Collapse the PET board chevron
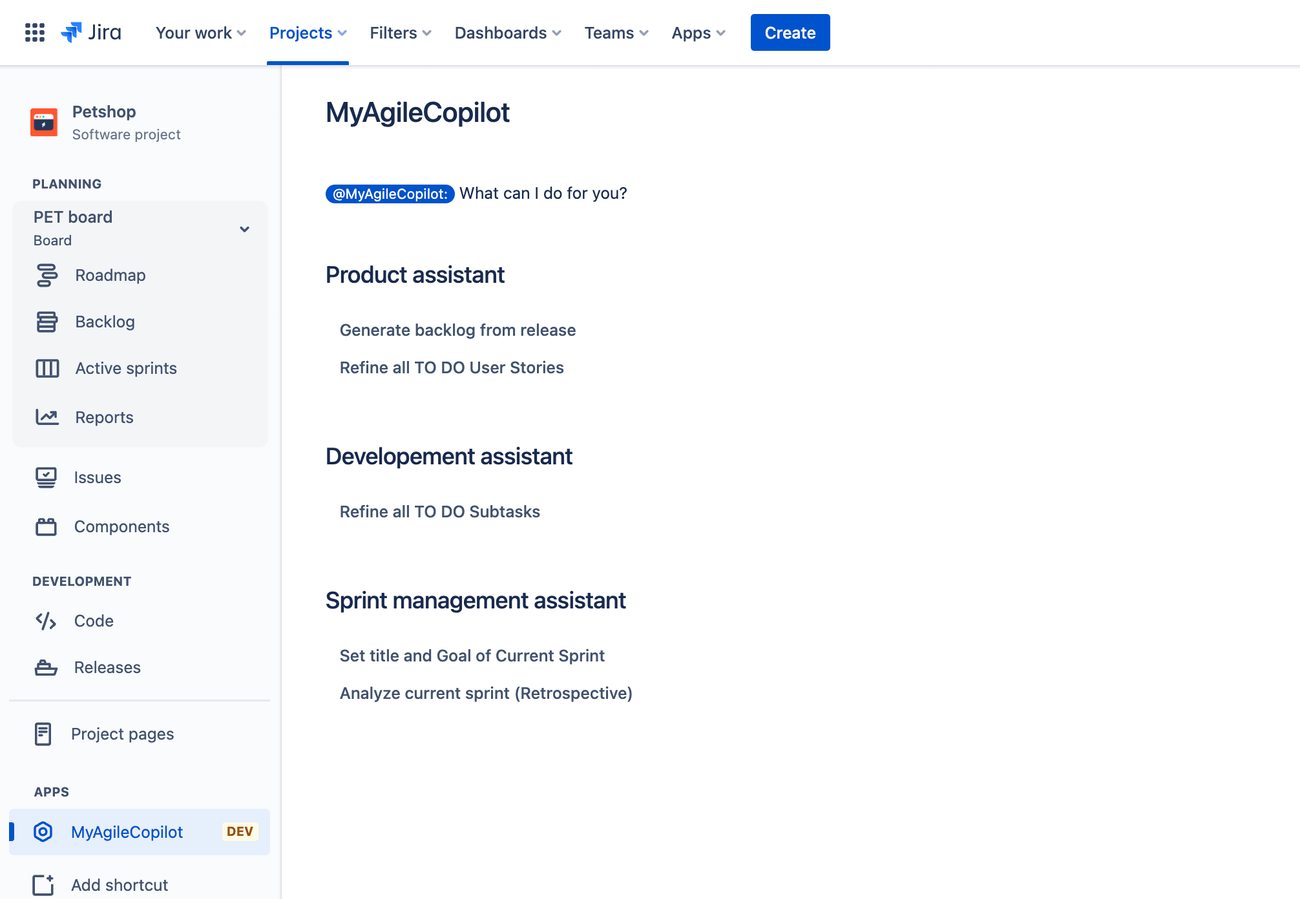Screen dimensions: 1300x899 244,229
